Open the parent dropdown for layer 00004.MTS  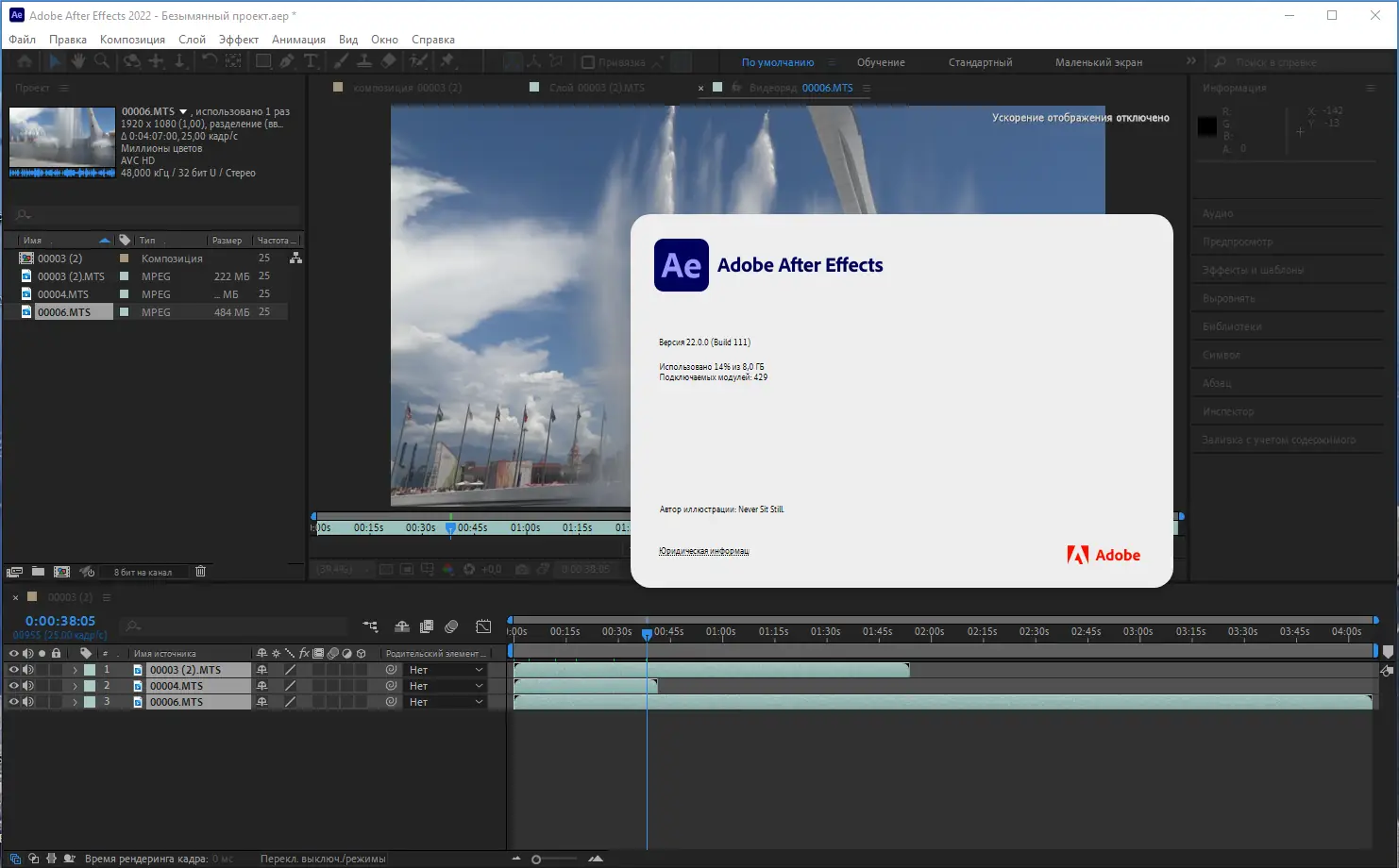coord(446,686)
